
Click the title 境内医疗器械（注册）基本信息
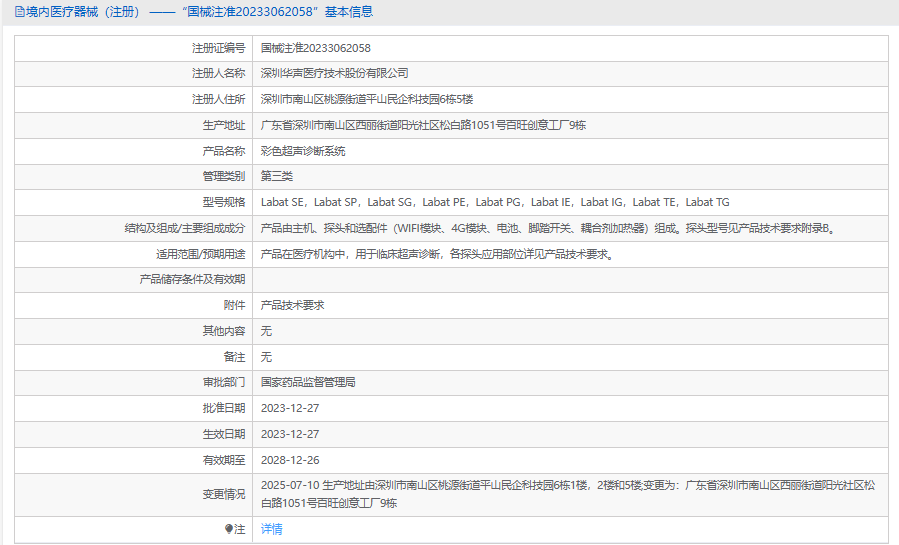click(x=199, y=12)
